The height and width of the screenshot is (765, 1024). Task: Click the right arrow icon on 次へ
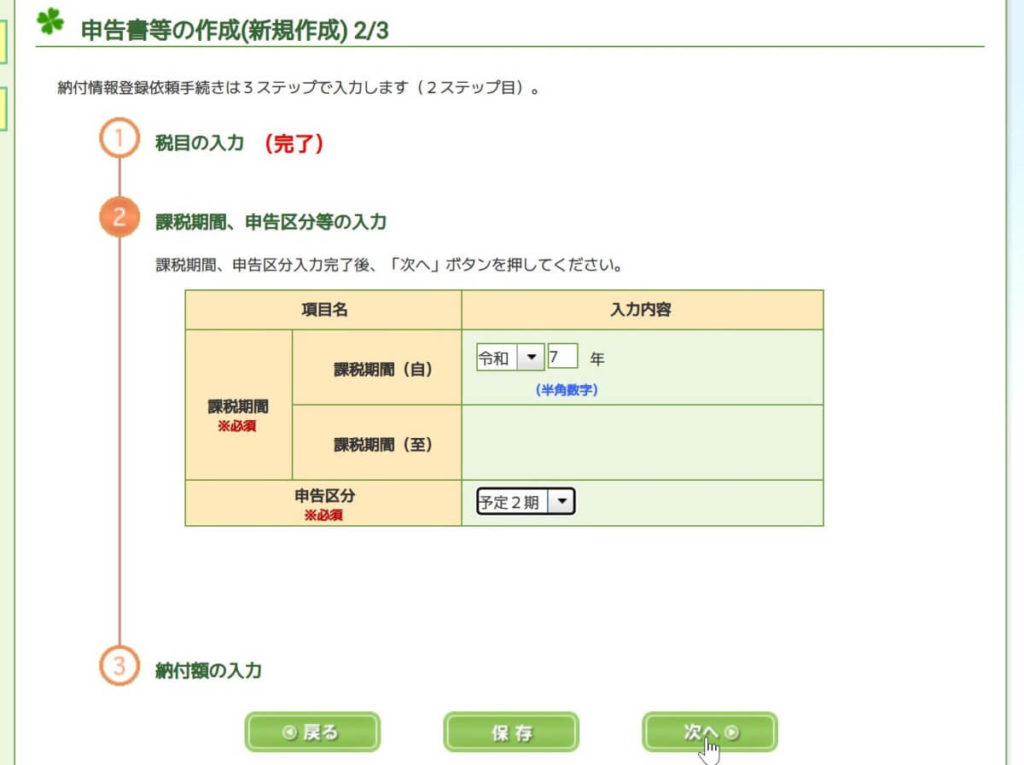tap(733, 732)
